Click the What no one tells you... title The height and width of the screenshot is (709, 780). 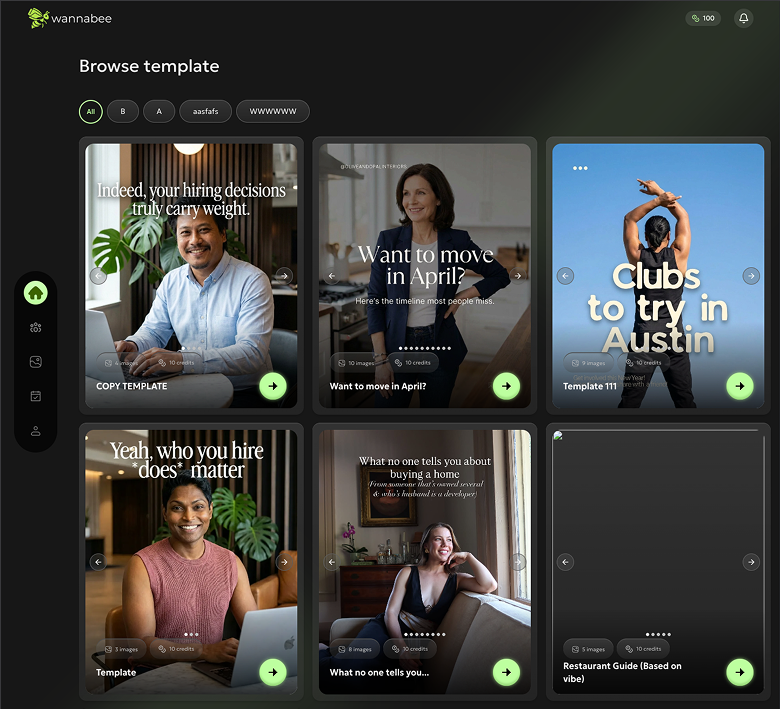tap(379, 673)
